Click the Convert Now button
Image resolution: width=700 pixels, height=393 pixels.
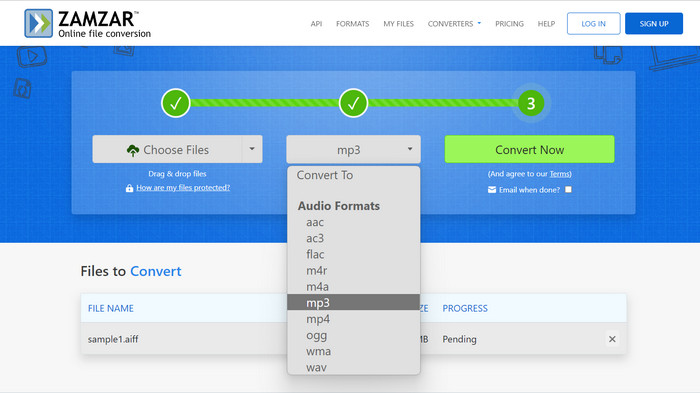[x=529, y=149]
